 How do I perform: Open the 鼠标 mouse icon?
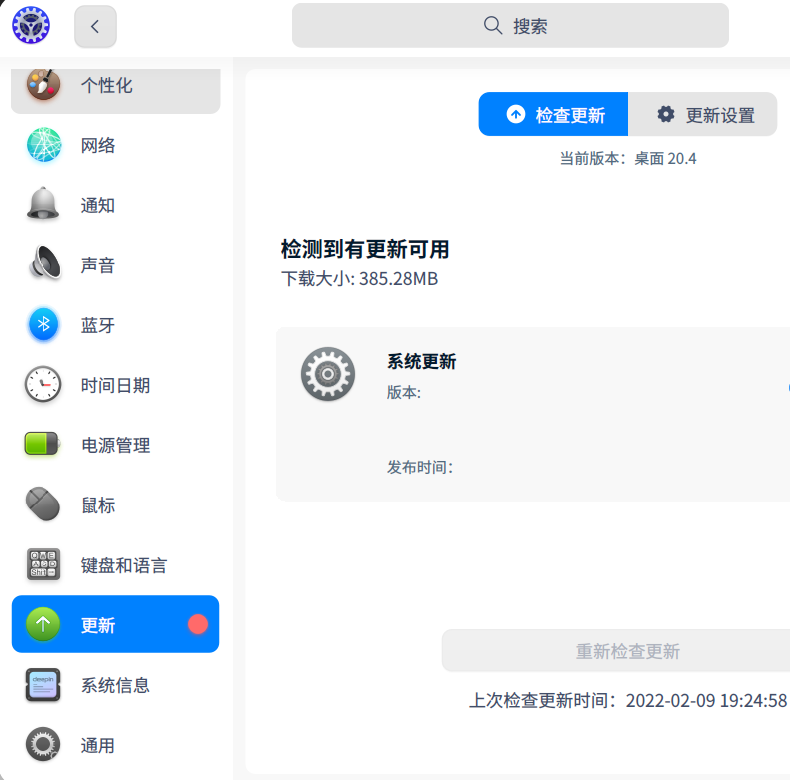coord(43,504)
